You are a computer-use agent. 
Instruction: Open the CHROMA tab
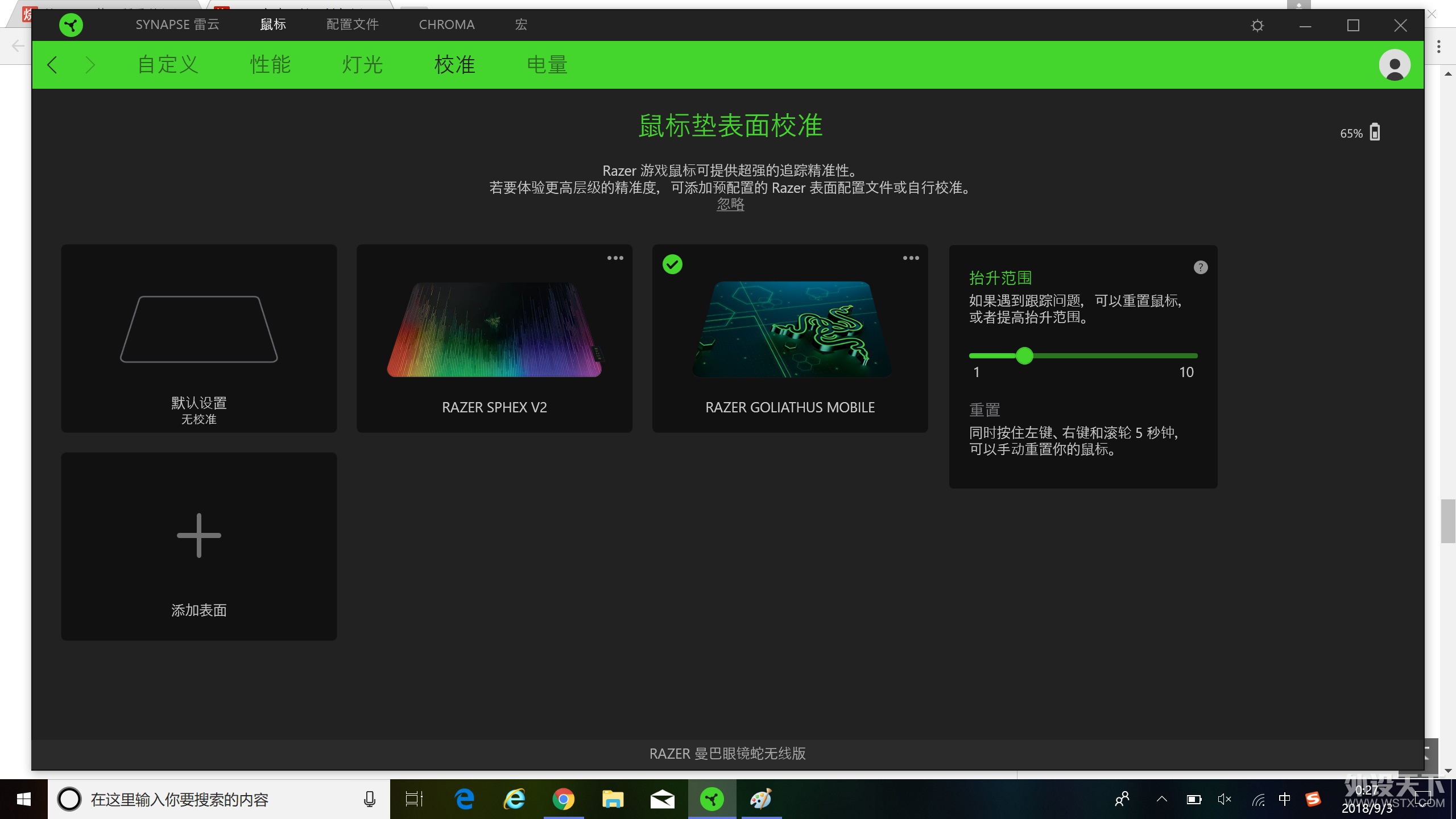(446, 24)
